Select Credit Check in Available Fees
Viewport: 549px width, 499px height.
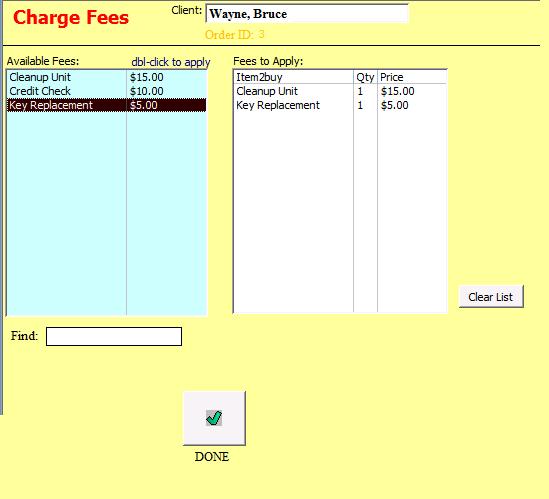tap(106, 91)
